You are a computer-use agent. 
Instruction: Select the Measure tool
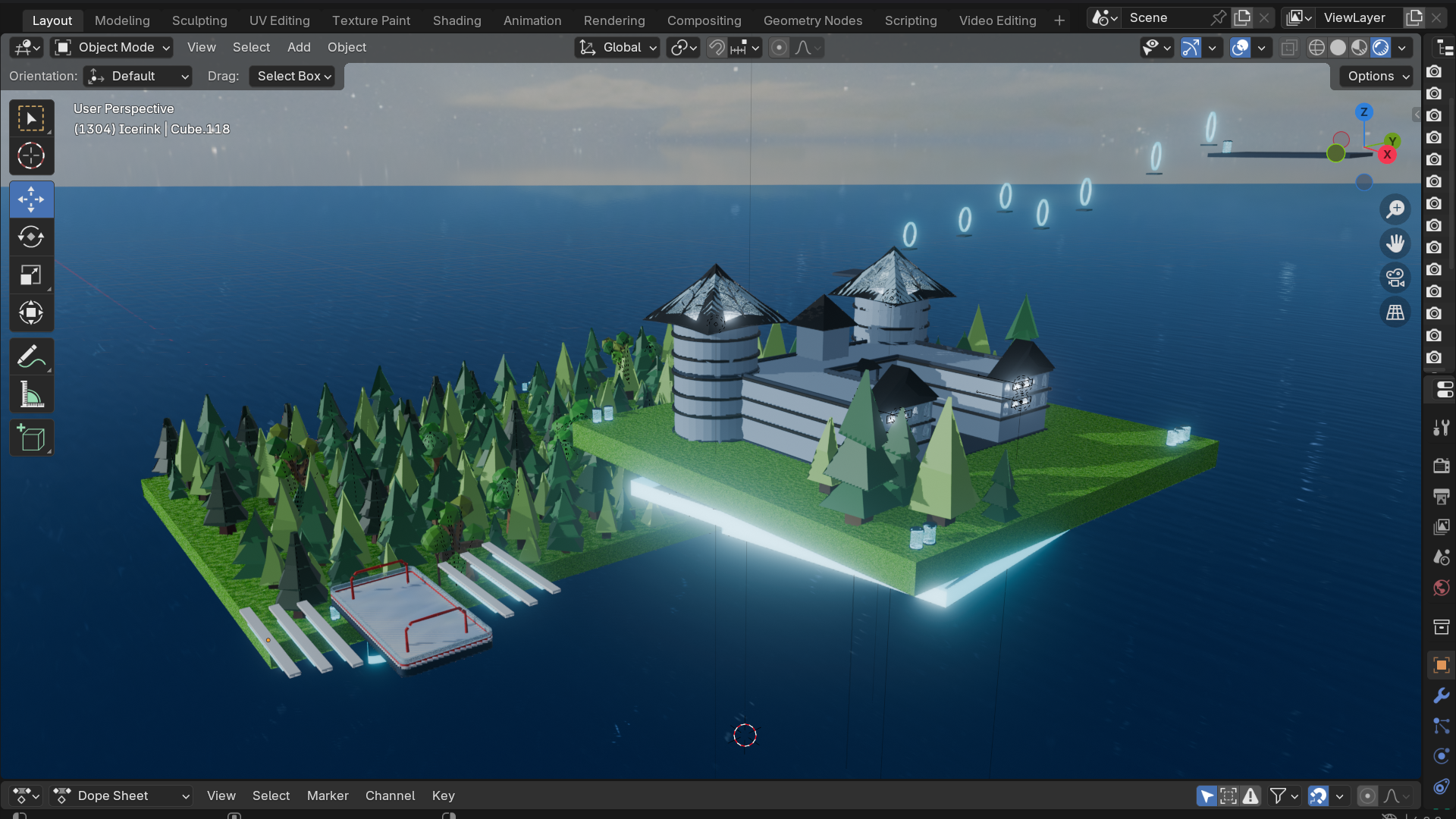[x=31, y=394]
